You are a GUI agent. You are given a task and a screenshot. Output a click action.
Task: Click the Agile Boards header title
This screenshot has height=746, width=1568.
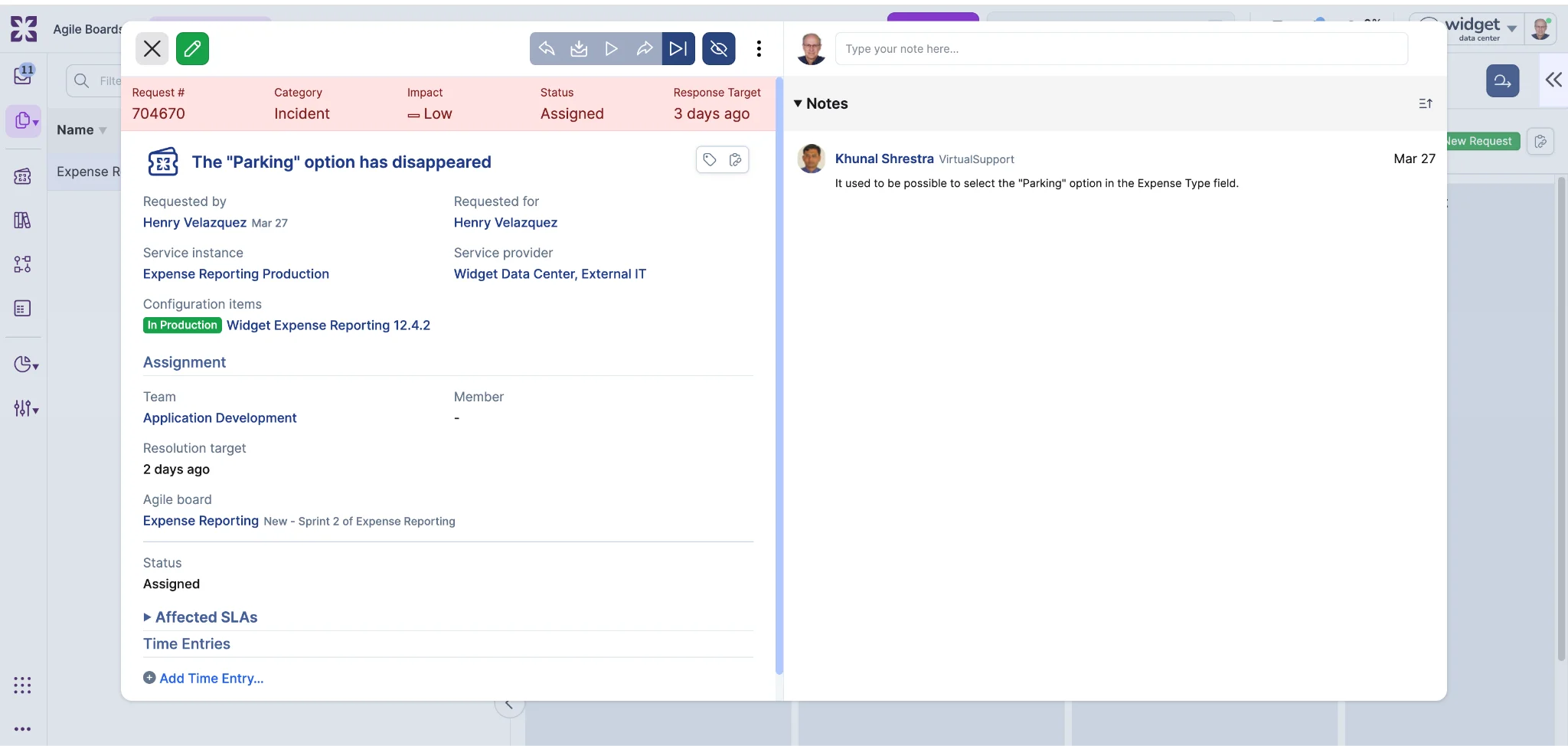pos(87,29)
